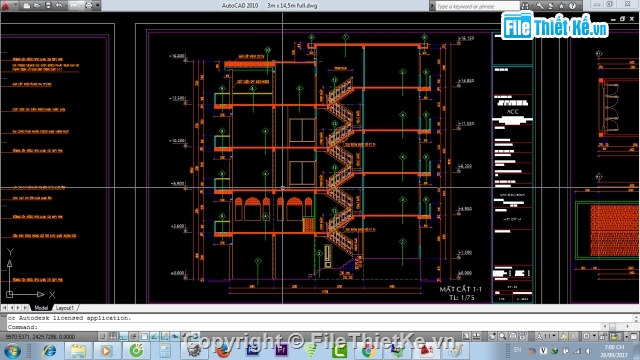
Task: Click Model space button in status bar
Action: pos(466,336)
